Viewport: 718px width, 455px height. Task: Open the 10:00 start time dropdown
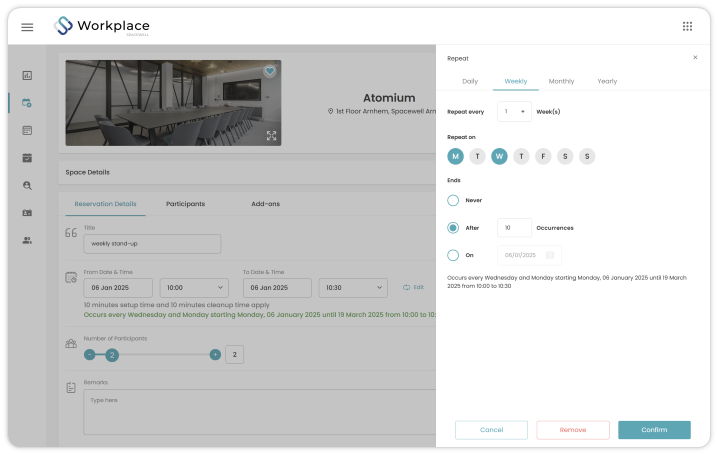click(194, 287)
